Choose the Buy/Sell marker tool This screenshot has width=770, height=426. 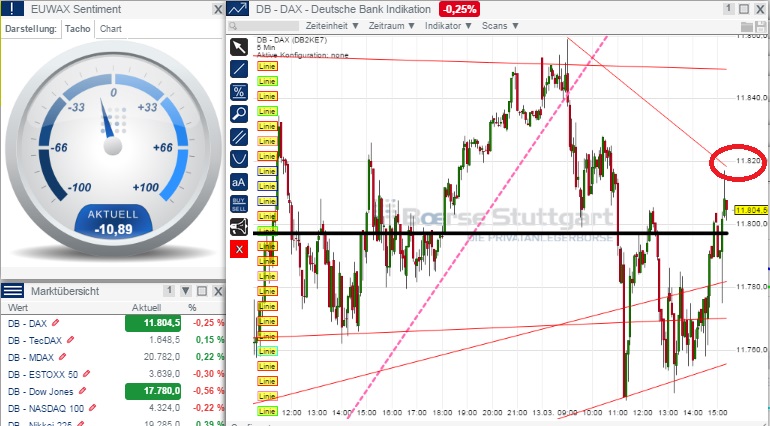point(239,204)
